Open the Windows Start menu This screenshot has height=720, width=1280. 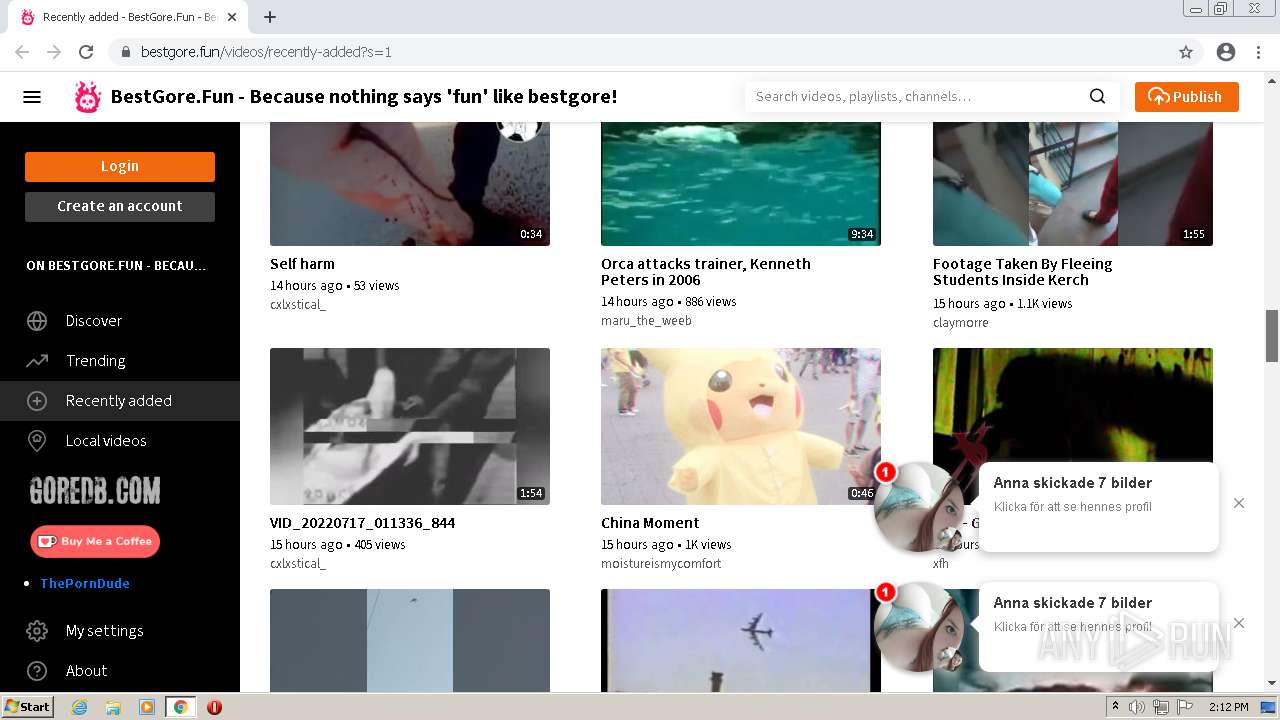pyautogui.click(x=28, y=707)
